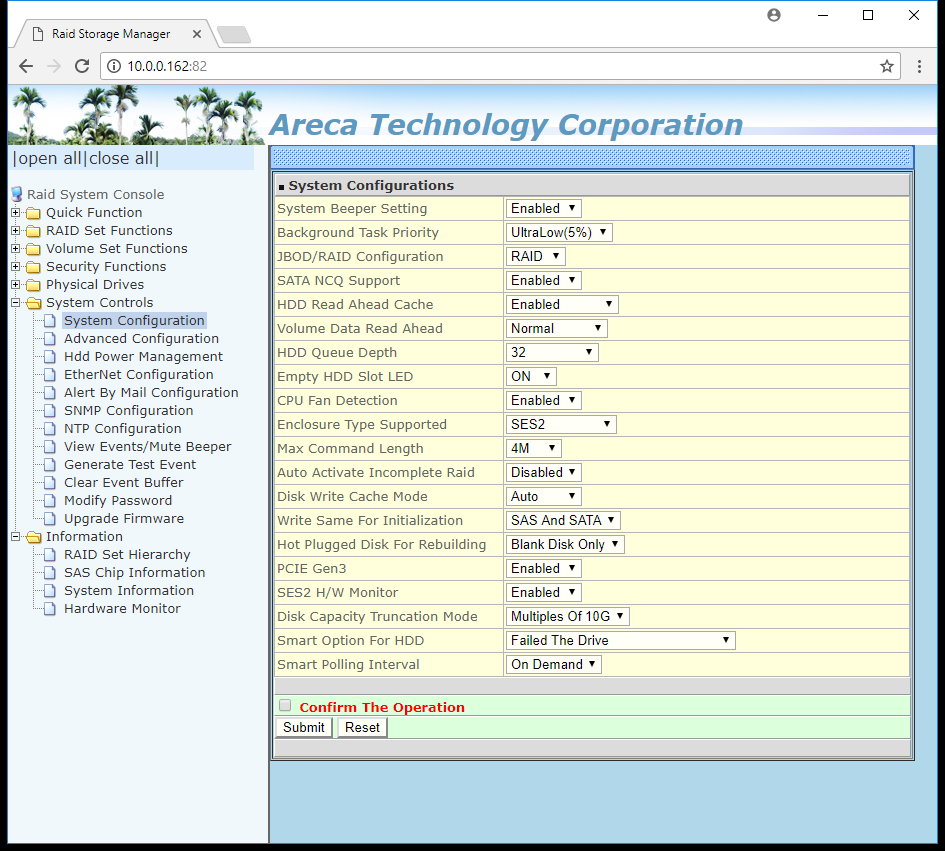Image resolution: width=945 pixels, height=851 pixels.
Task: Click page icon beside Hdd Power Management
Action: [51, 357]
